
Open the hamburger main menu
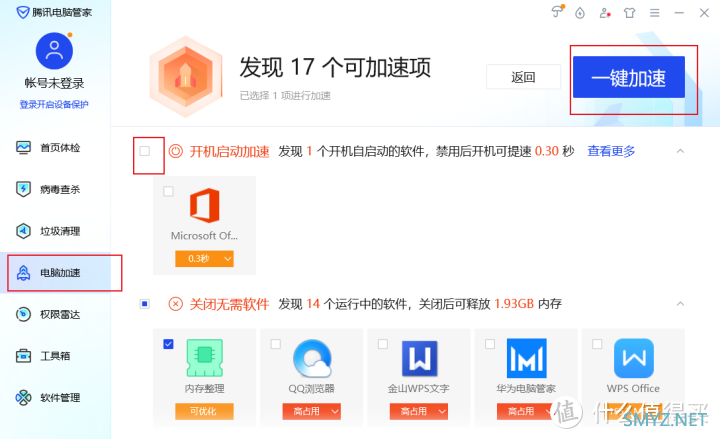655,13
